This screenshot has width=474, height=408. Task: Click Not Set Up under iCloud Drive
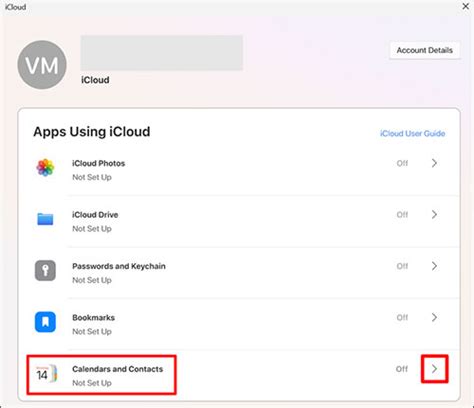[x=92, y=229]
